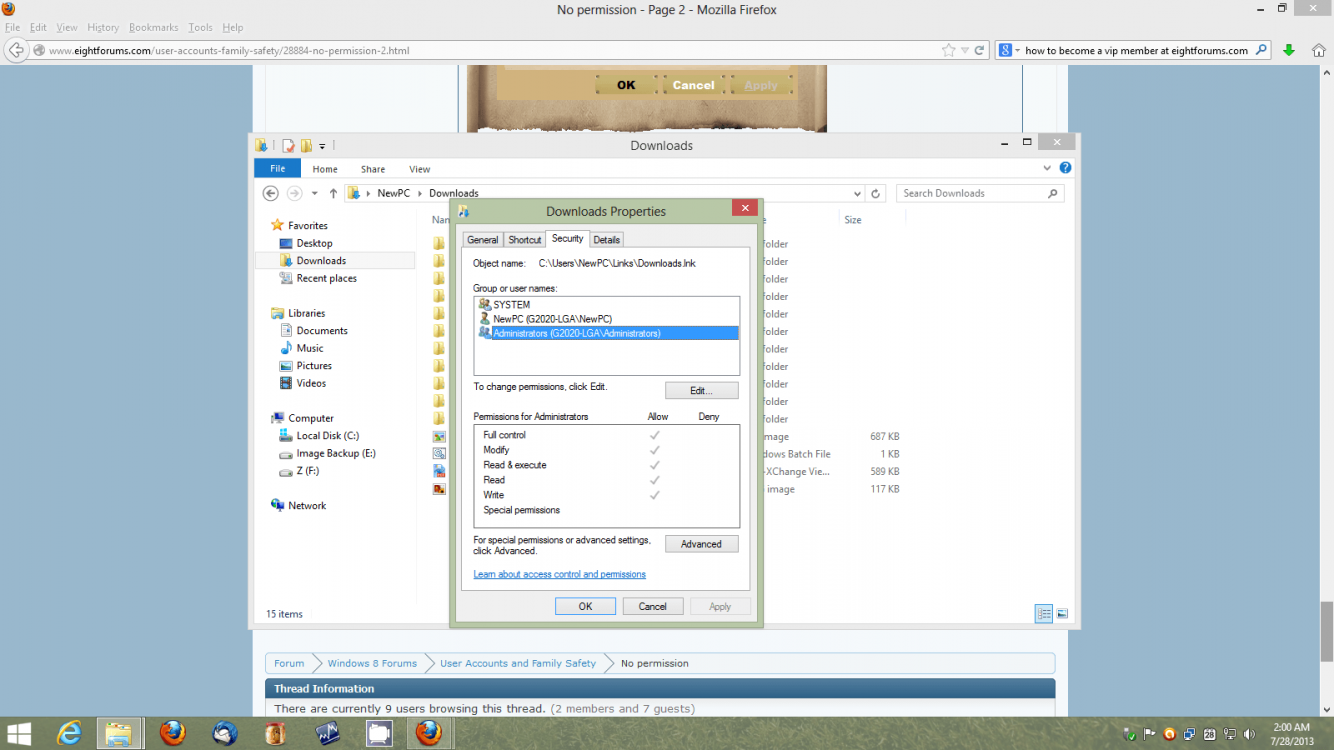Click the New folder icon in Explorer title bar
The image size is (1334, 750).
pyautogui.click(x=306, y=145)
